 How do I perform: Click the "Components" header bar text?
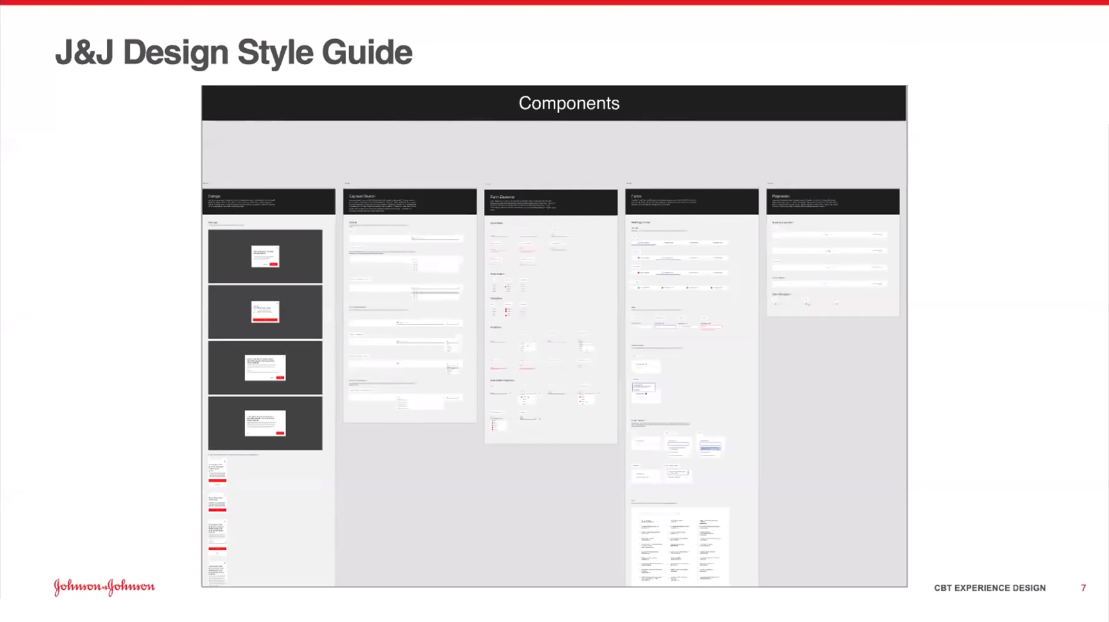(569, 103)
